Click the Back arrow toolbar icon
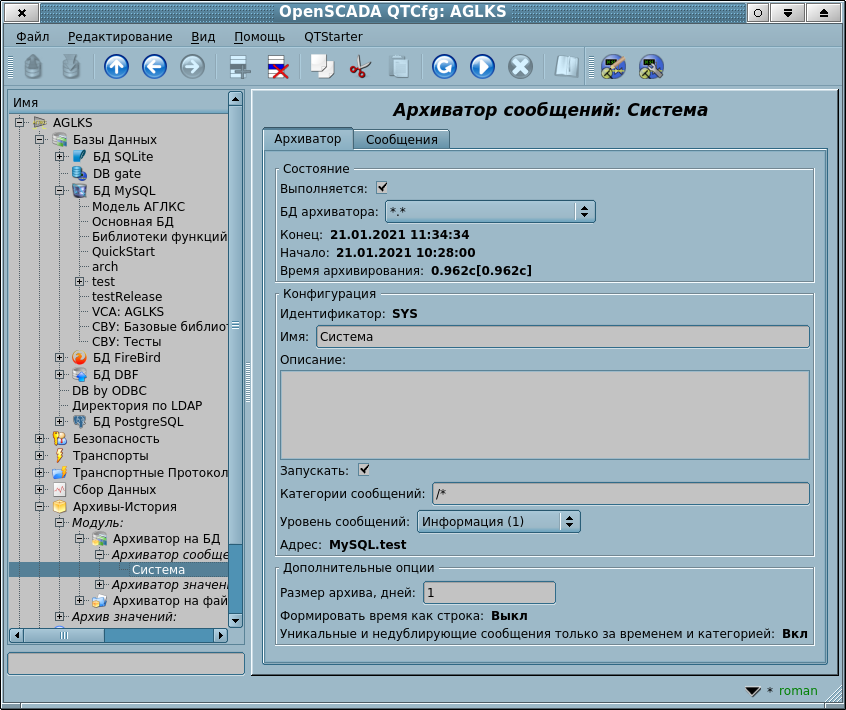The image size is (846, 710). (x=154, y=67)
